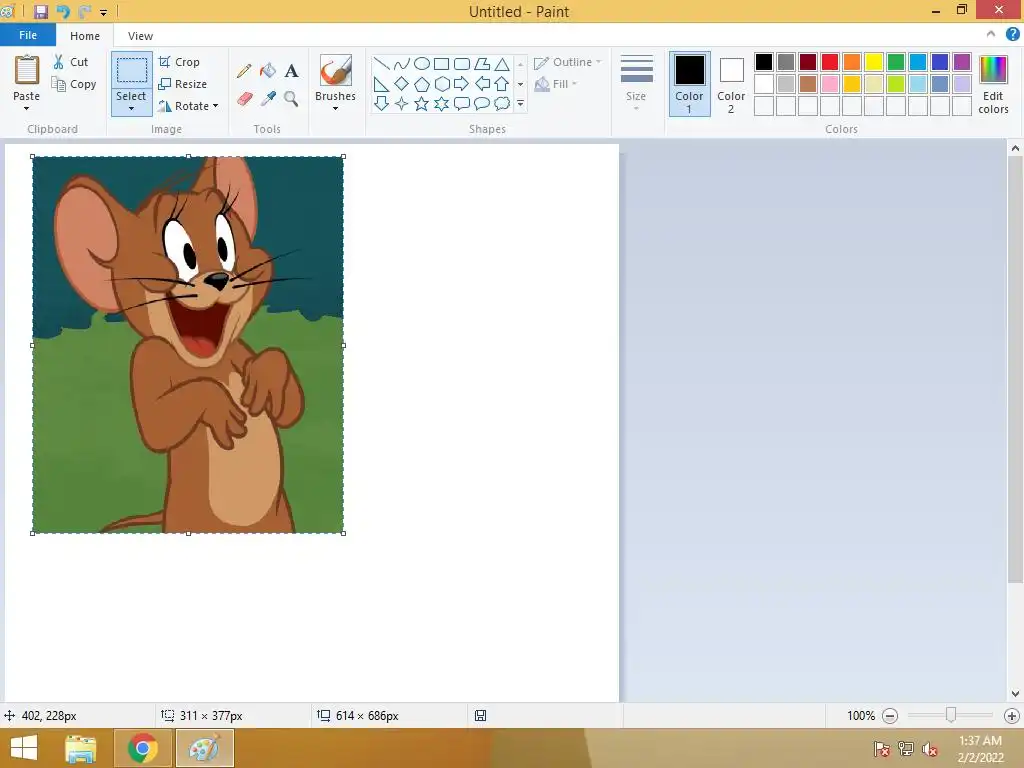1024x768 pixels.
Task: Choose the Cloud callout shape
Action: coord(502,103)
